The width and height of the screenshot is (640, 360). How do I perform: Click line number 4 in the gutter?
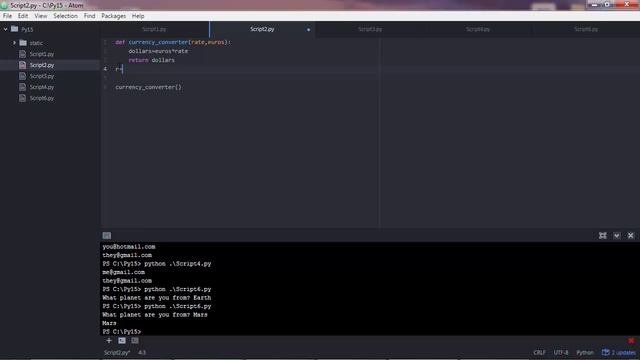105,69
